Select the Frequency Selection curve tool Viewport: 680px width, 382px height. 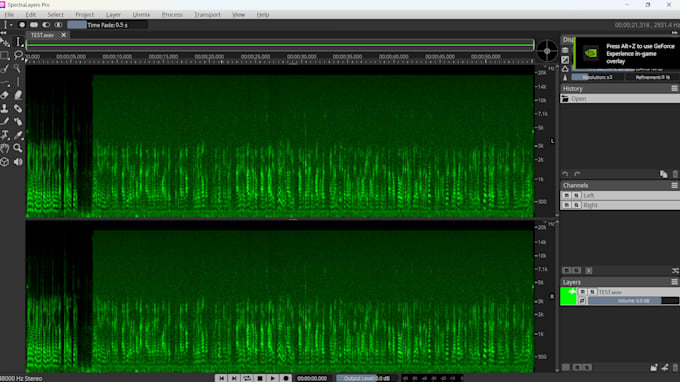coord(5,82)
